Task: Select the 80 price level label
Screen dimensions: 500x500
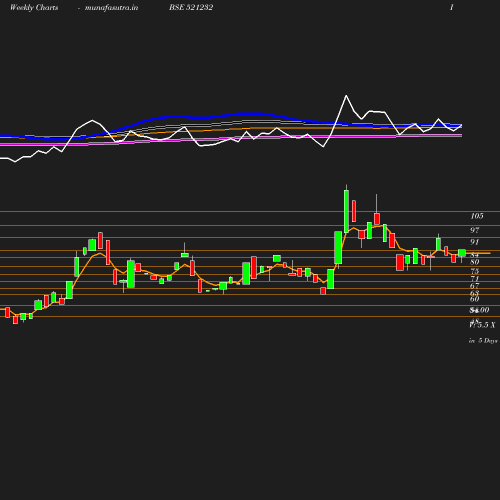Action: (475, 262)
